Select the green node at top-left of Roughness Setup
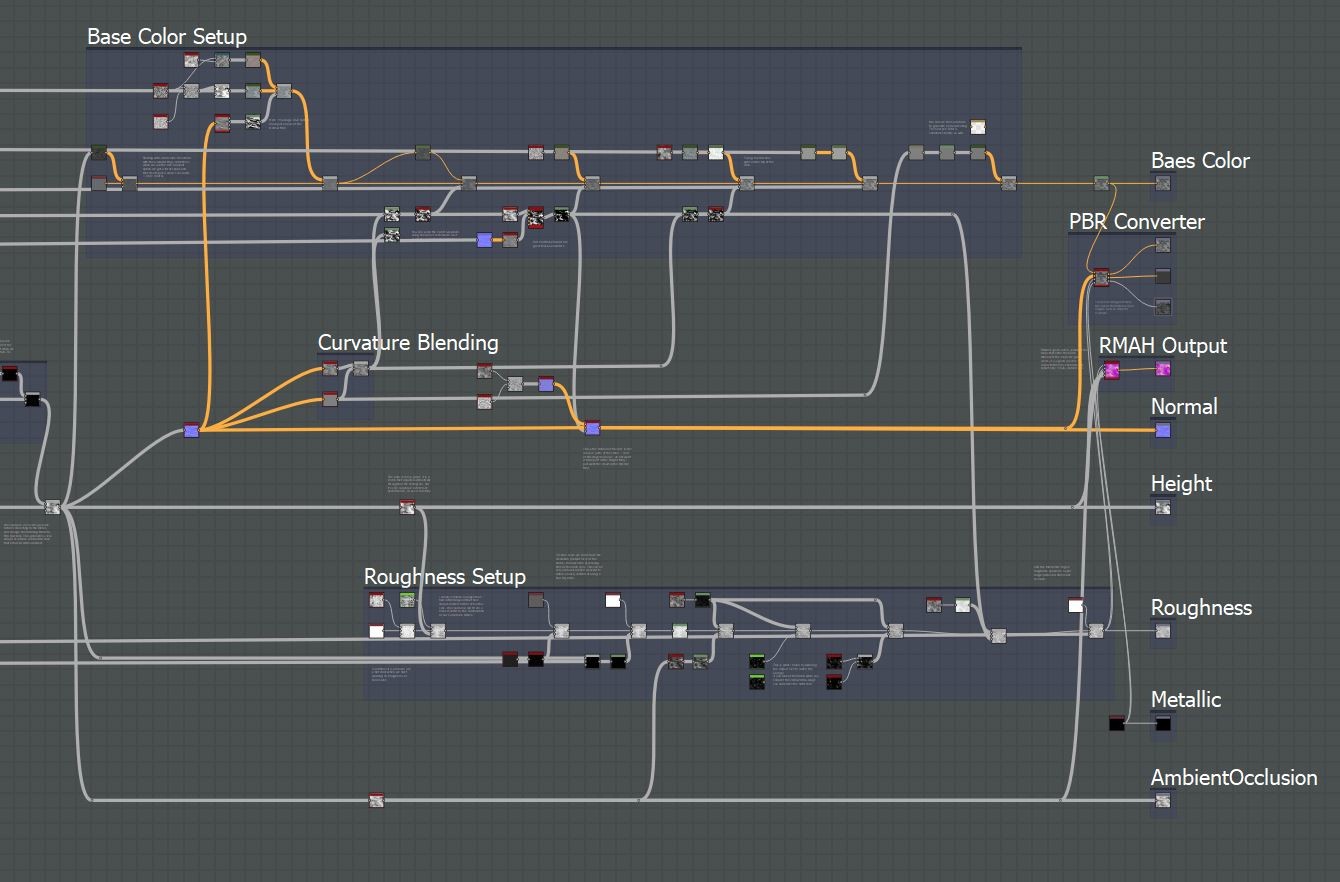Viewport: 1340px width, 882px height. pos(407,600)
